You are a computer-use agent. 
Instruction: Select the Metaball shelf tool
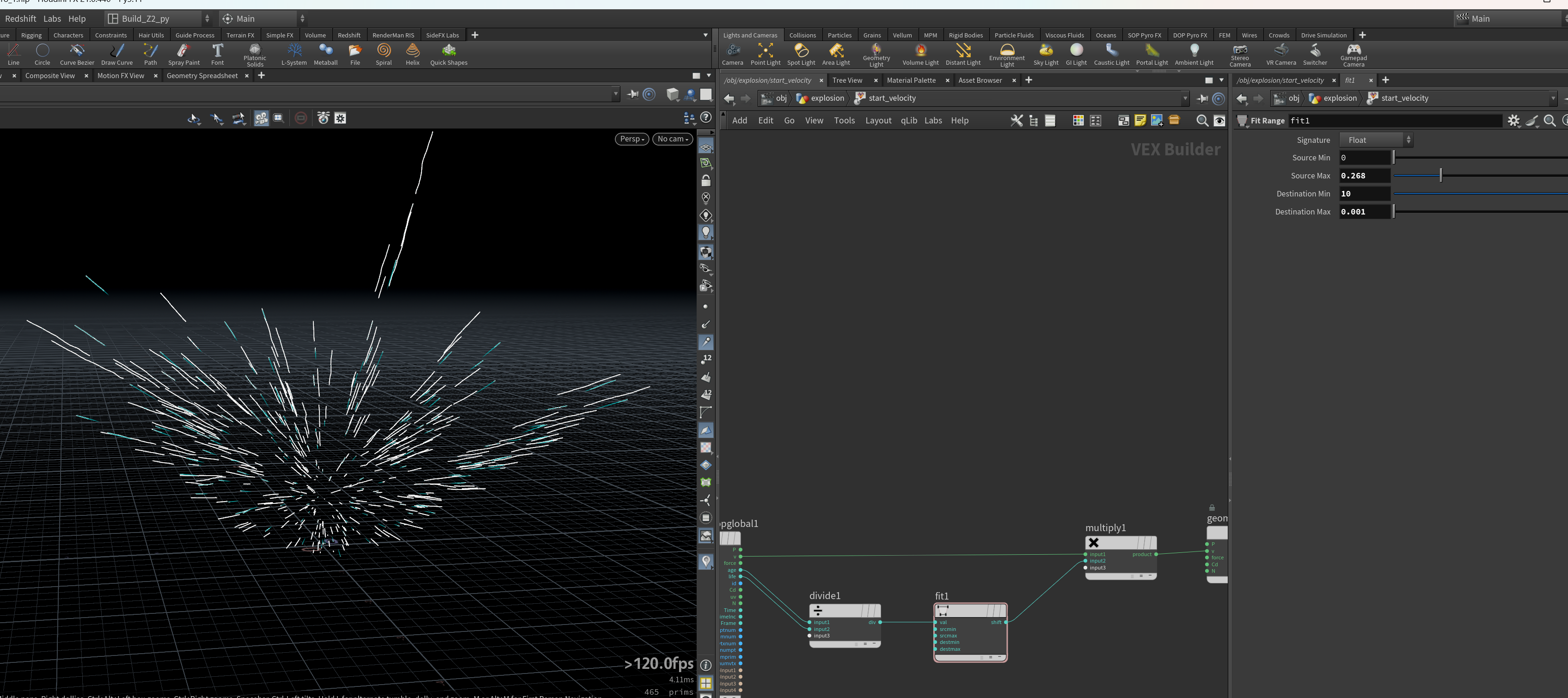click(x=325, y=54)
